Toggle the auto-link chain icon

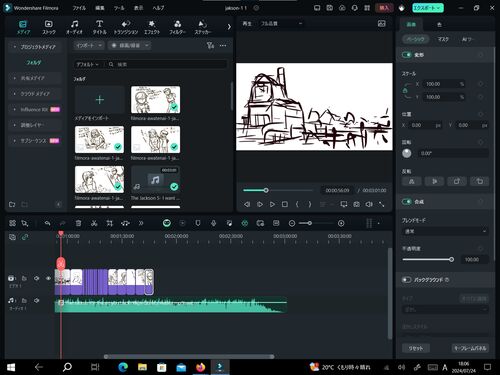[x=25, y=237]
